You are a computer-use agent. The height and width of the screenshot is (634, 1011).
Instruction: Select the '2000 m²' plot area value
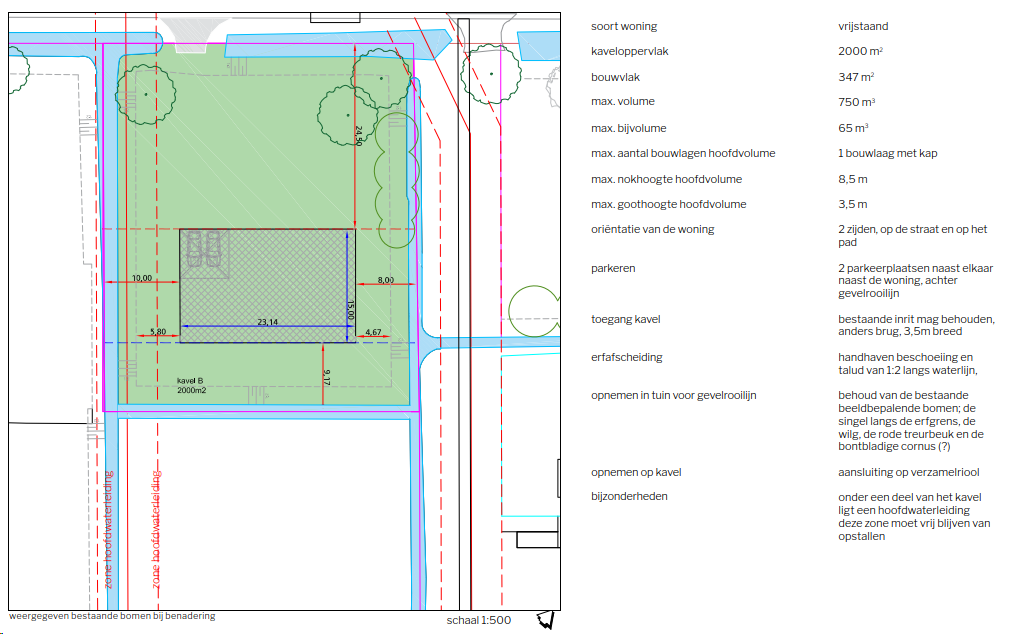[860, 51]
